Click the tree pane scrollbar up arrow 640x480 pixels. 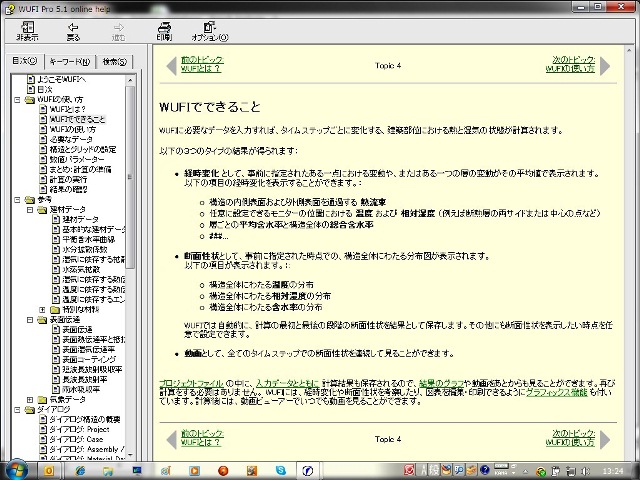click(x=130, y=80)
